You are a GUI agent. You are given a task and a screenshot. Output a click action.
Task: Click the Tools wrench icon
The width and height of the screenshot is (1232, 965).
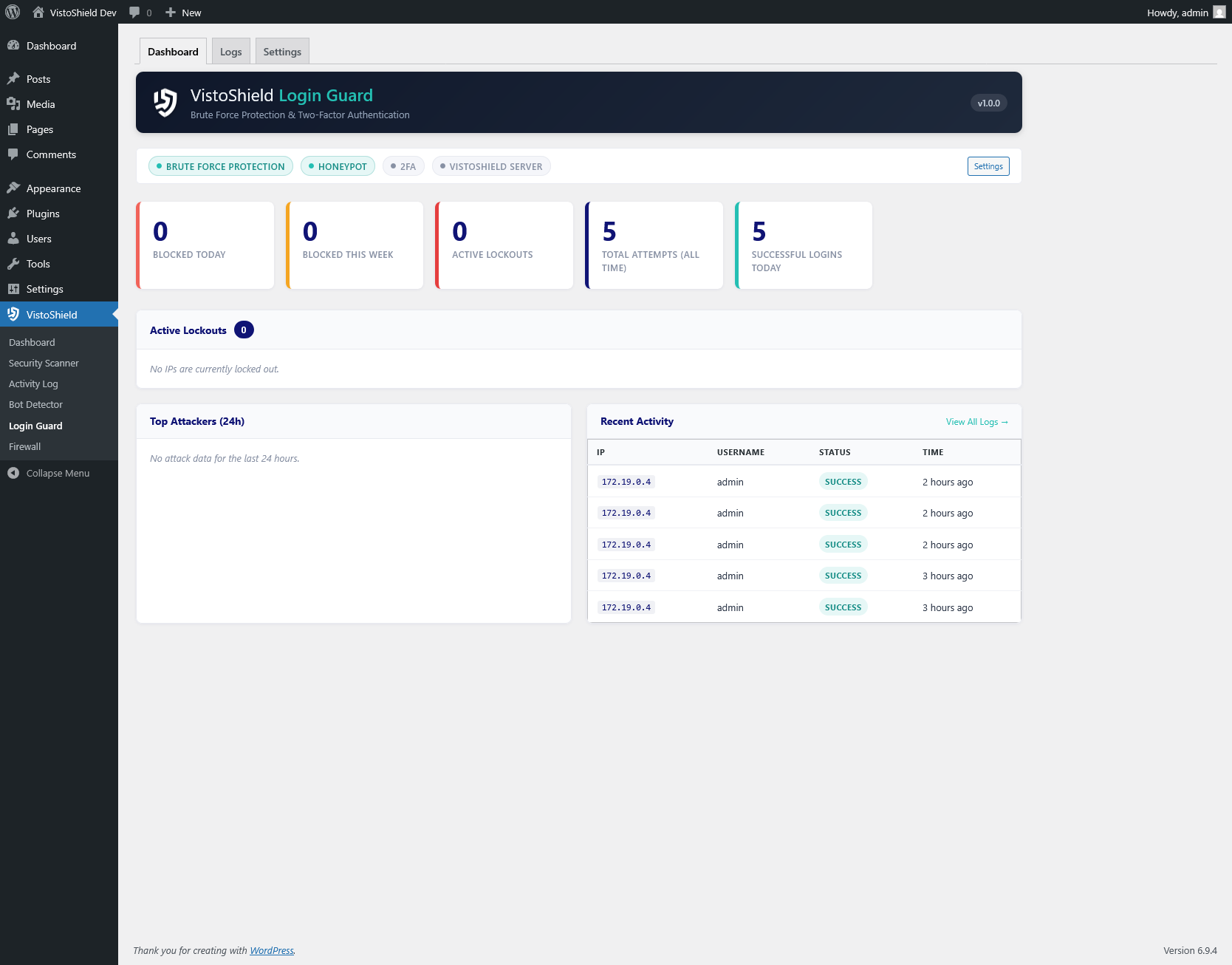15,263
